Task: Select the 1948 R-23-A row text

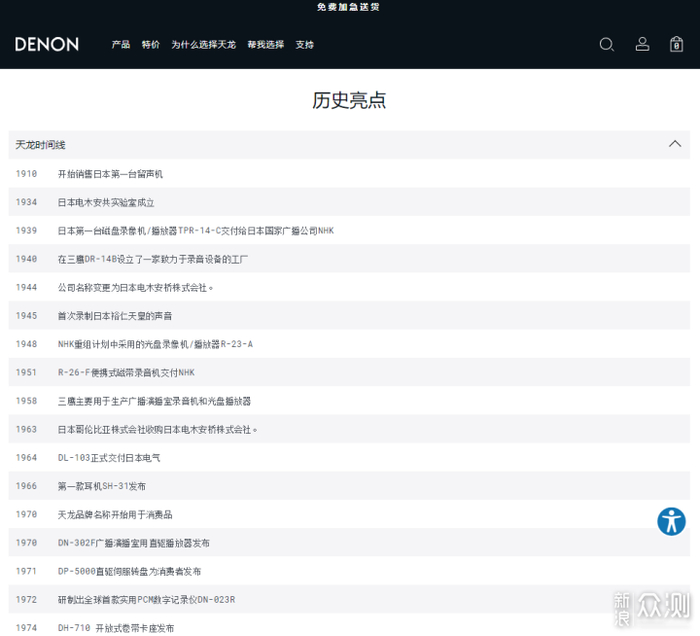Action: [155, 344]
